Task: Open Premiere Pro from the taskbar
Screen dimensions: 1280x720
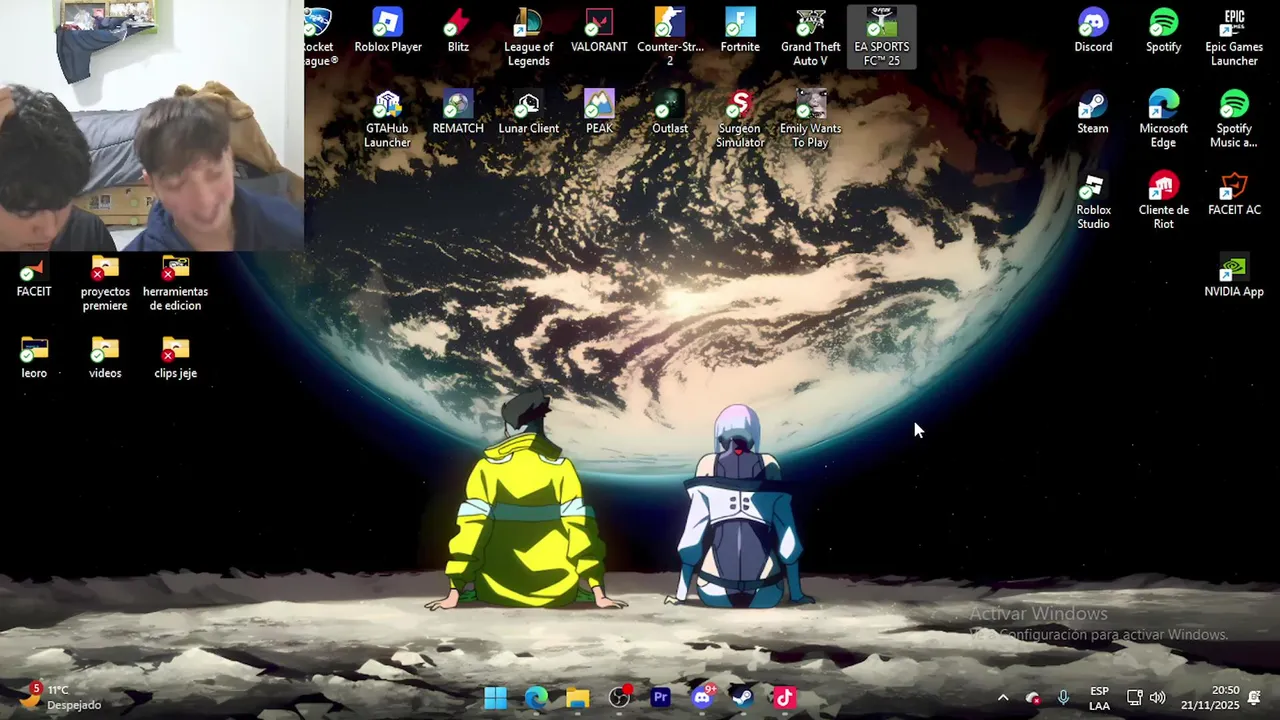Action: 661,697
